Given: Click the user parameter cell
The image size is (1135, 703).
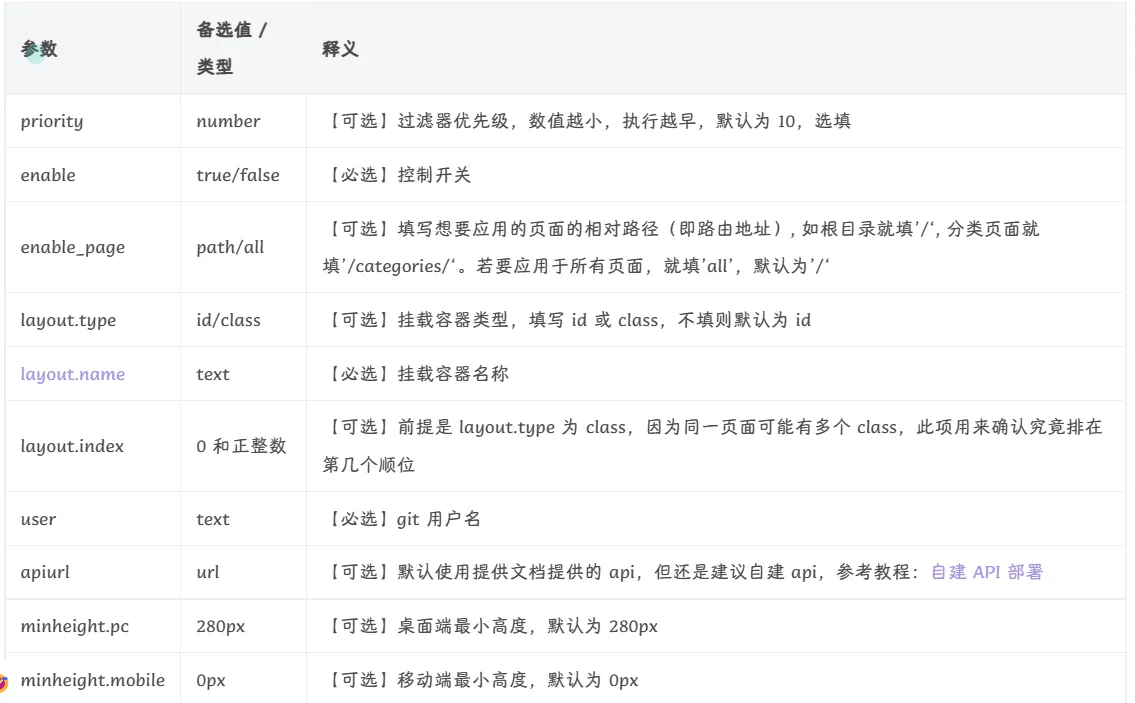Looking at the screenshot, I should tap(38, 519).
